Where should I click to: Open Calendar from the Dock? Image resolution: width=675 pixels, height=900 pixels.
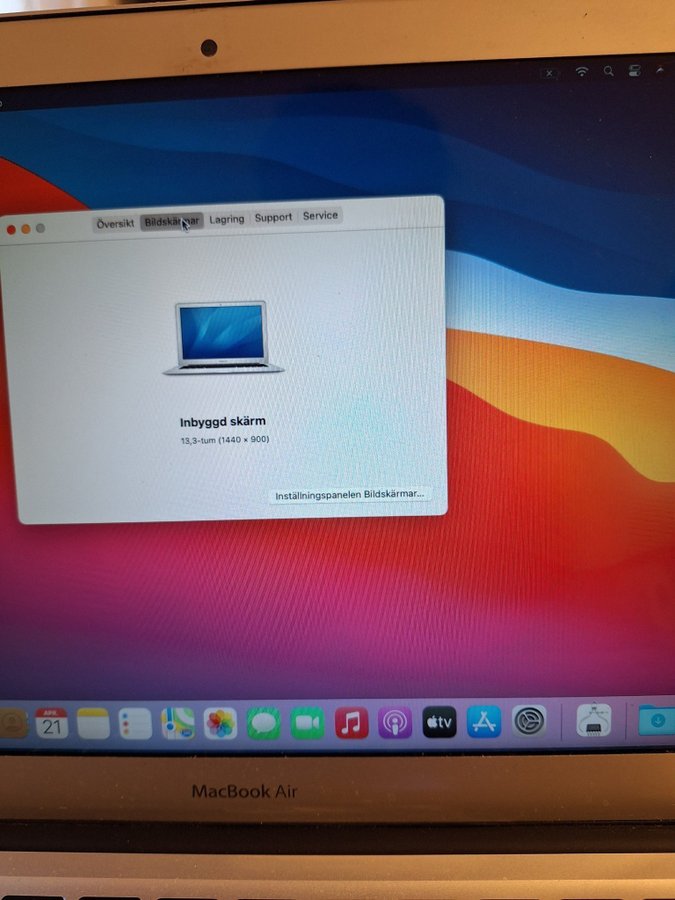(x=52, y=724)
